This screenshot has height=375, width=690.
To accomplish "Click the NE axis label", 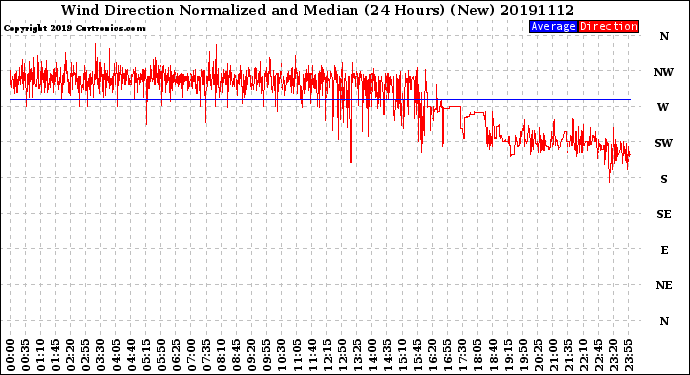I will coord(664,286).
